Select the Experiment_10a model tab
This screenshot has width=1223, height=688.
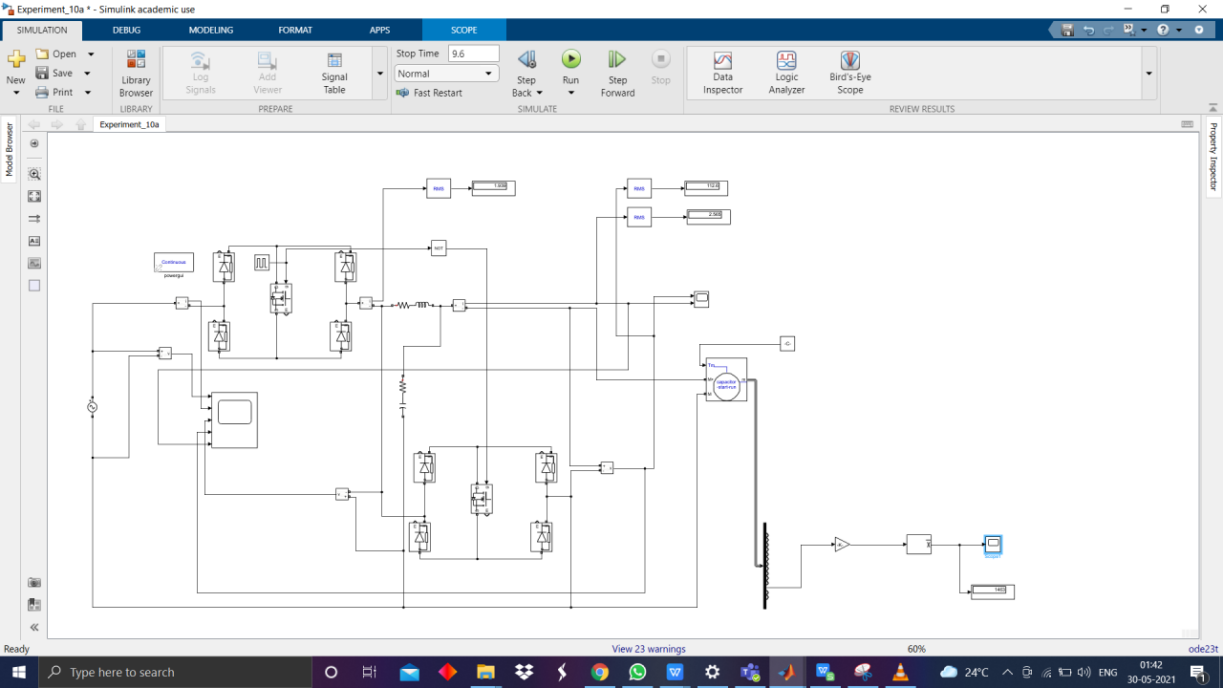[129, 125]
